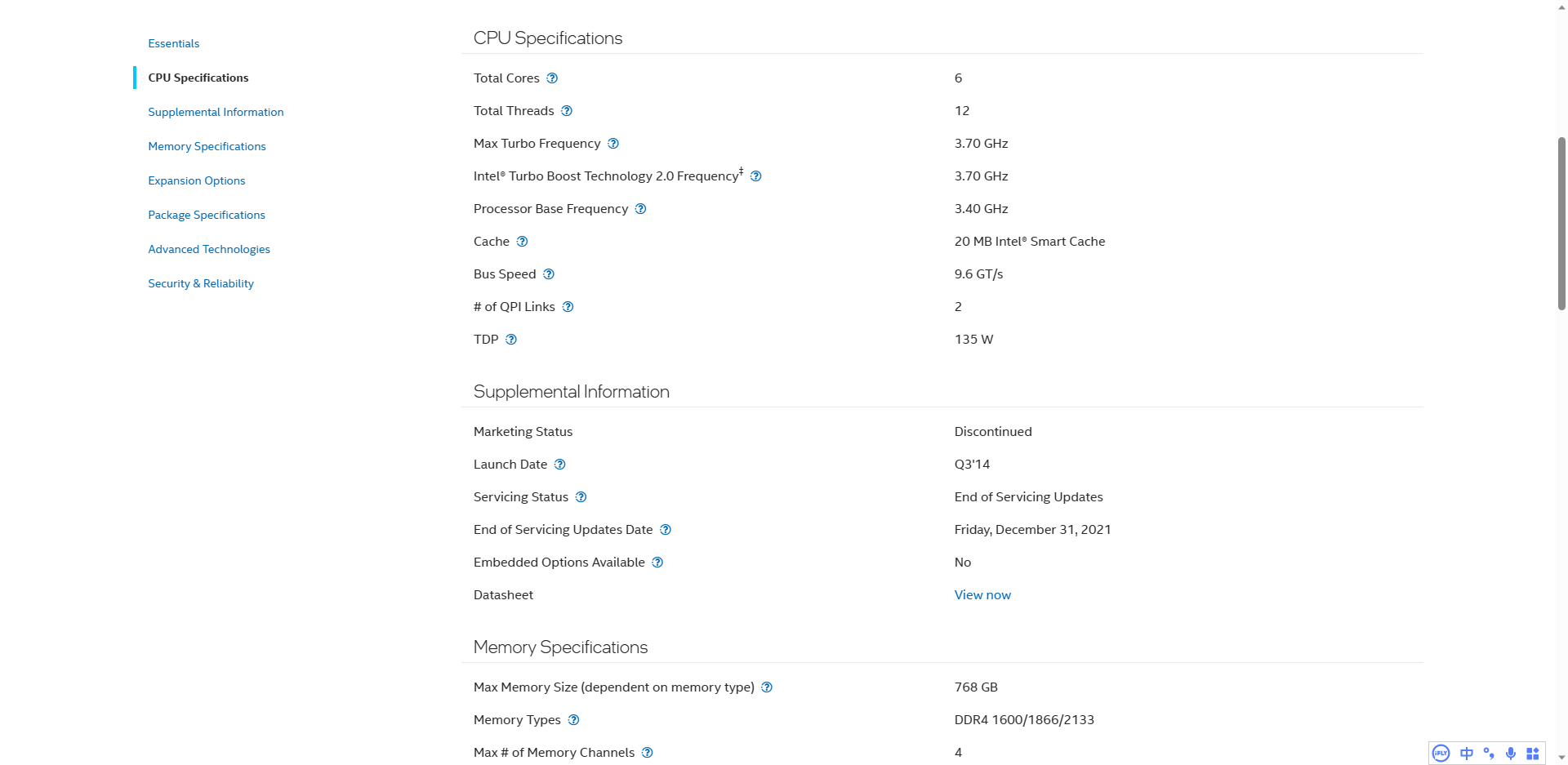Show help for Processor Base Frequency
This screenshot has width=1568, height=765.
point(641,209)
